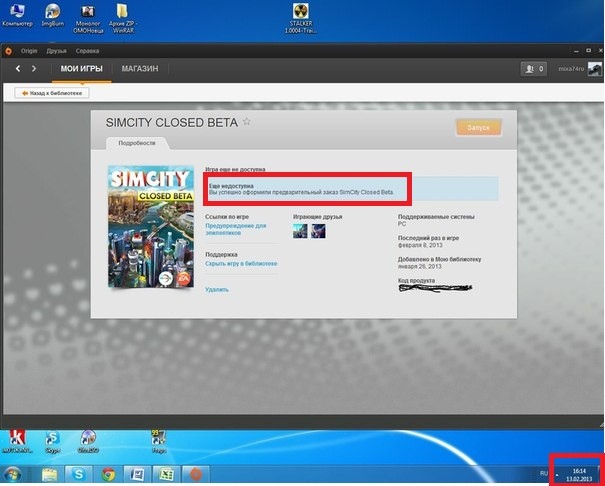Click the taskbar clock showing 16:14
Screen dimensions: 605x486
coord(579,475)
